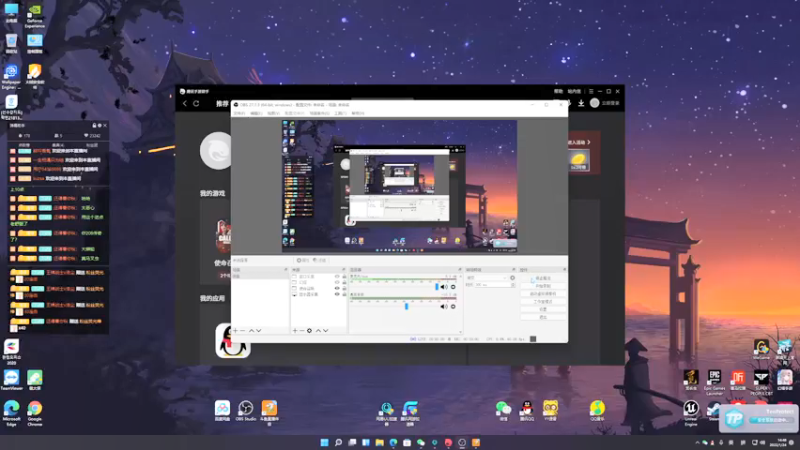Refresh the Tencent assistant page

[196, 104]
